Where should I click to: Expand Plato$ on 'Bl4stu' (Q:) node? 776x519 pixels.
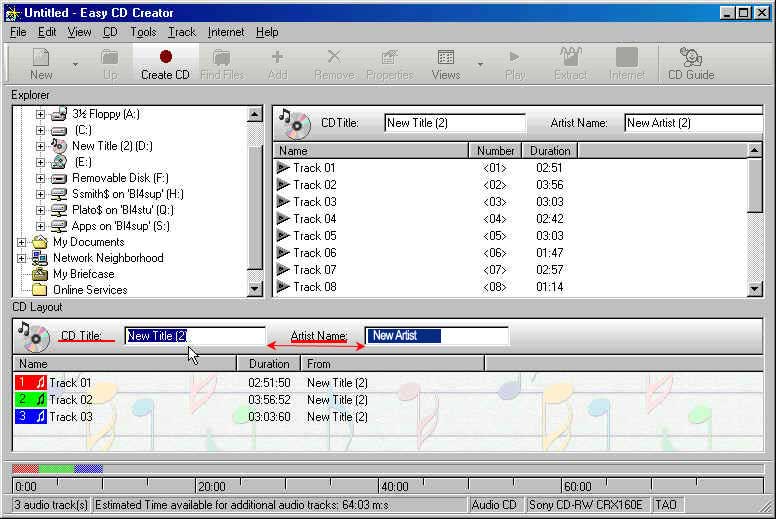point(40,210)
